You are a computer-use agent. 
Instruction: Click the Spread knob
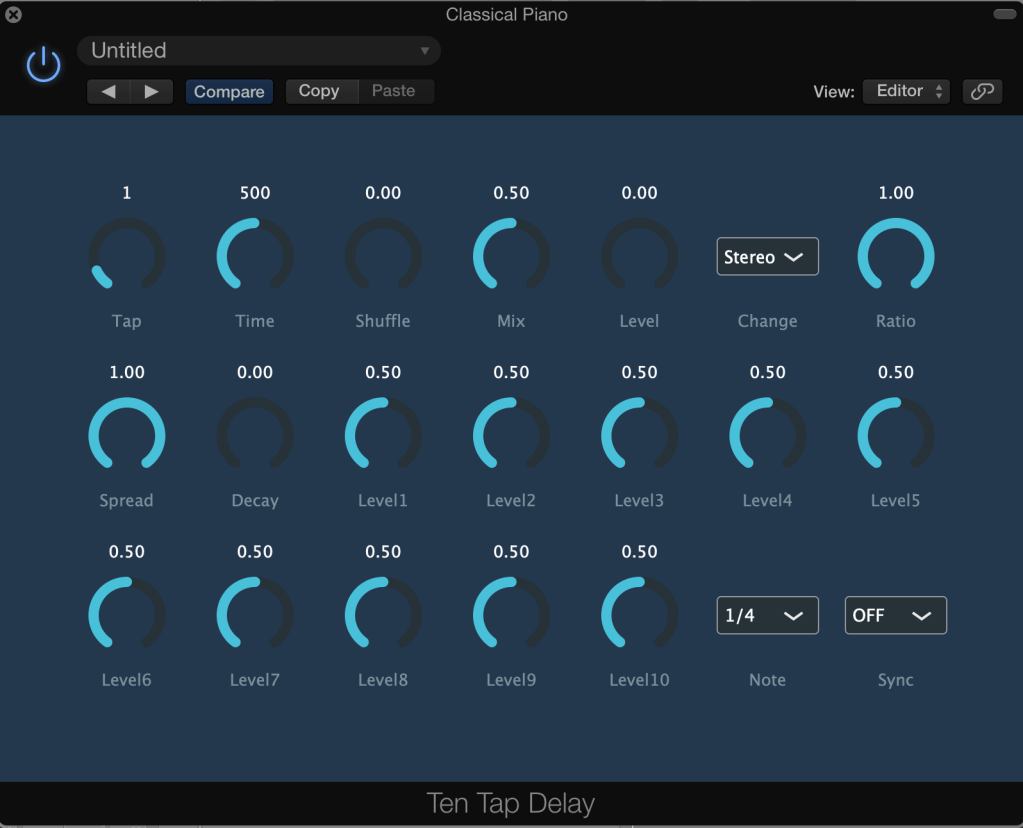click(x=127, y=436)
